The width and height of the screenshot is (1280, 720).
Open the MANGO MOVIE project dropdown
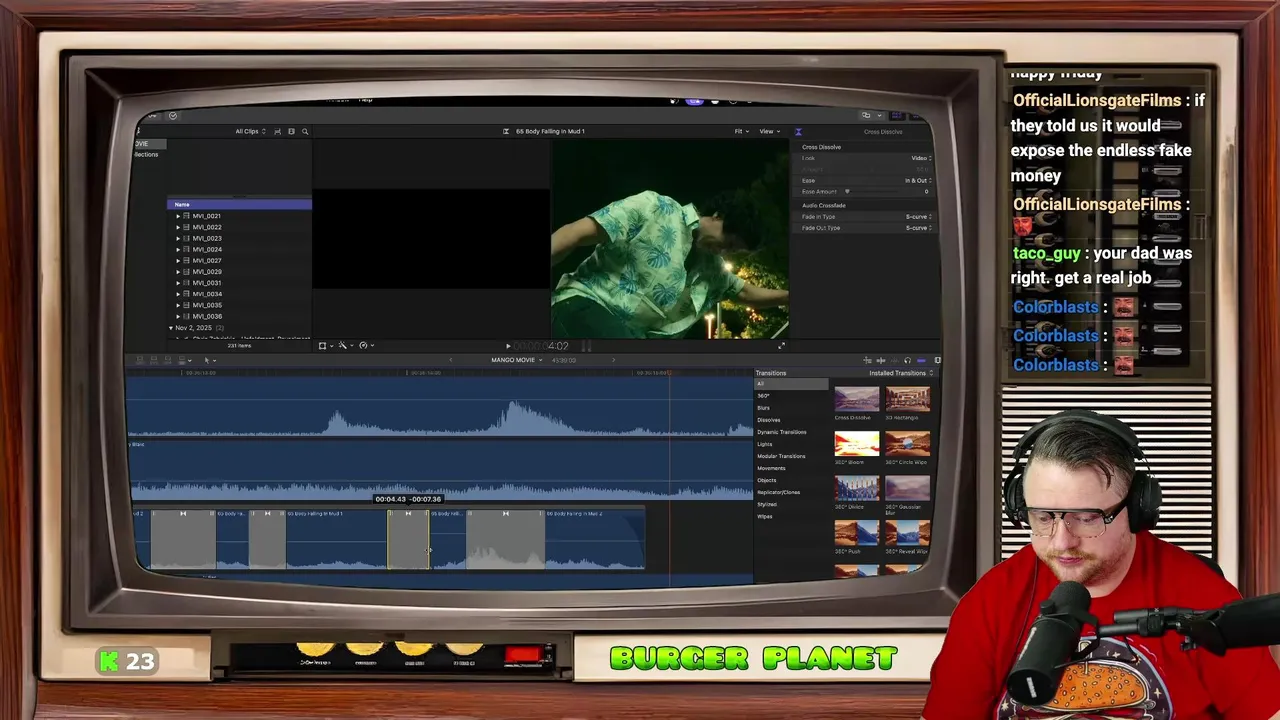[x=517, y=360]
